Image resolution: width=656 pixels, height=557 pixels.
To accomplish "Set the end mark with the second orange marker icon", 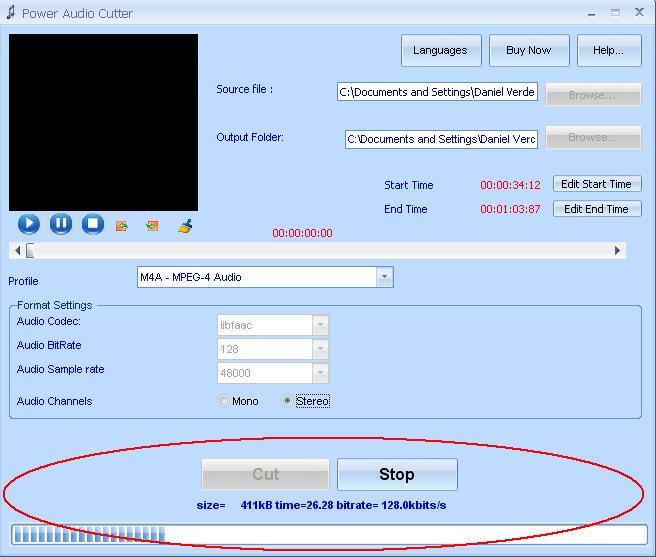I will tap(152, 226).
